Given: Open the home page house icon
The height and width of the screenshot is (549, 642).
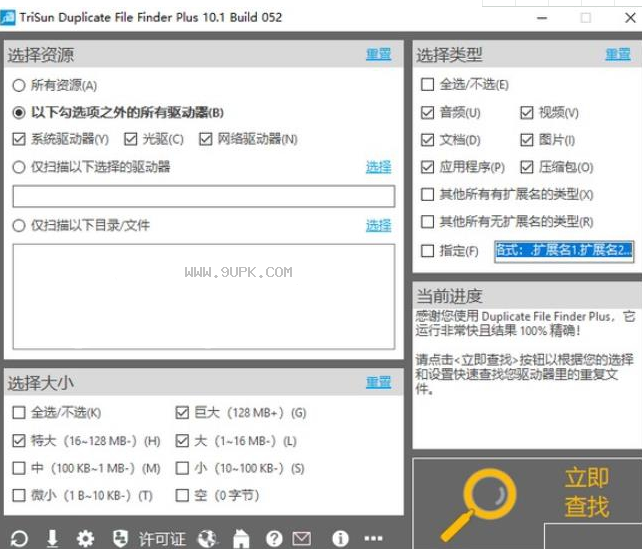Looking at the screenshot, I should [x=241, y=538].
